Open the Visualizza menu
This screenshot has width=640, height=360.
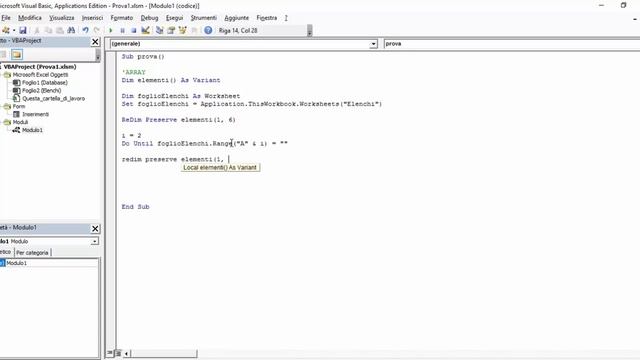62,18
